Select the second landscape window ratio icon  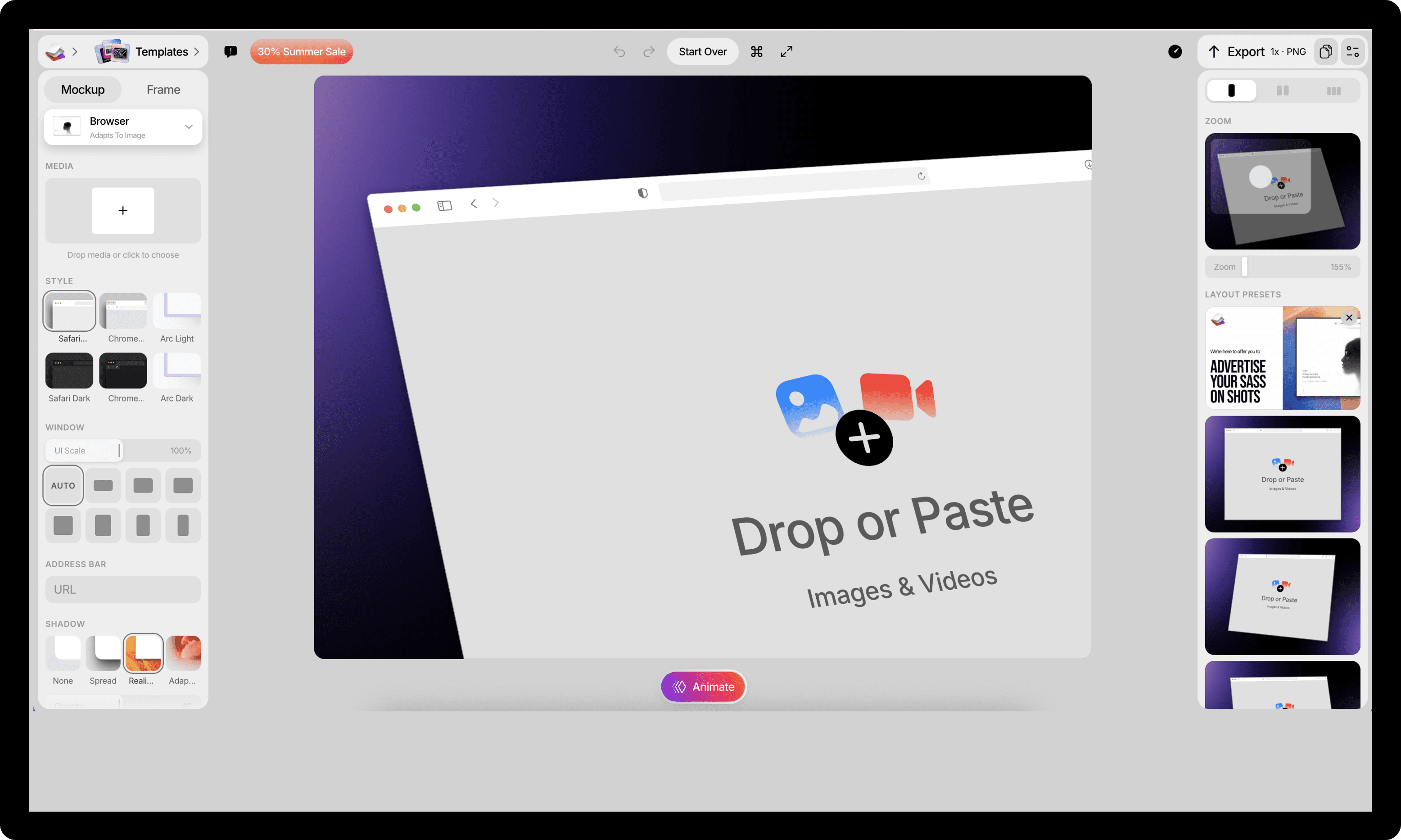coord(143,486)
